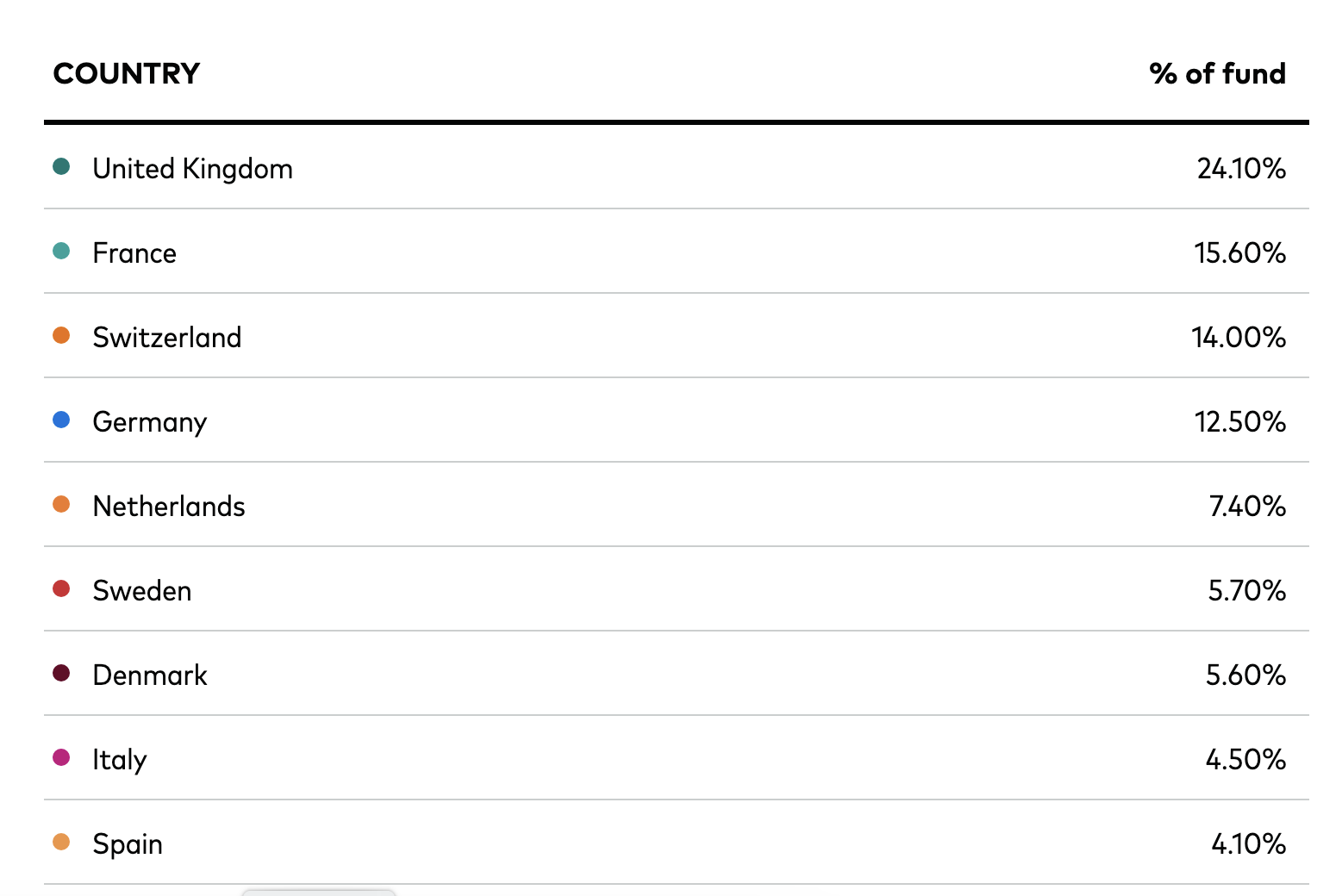
Task: Select the France country name
Action: pos(134,253)
